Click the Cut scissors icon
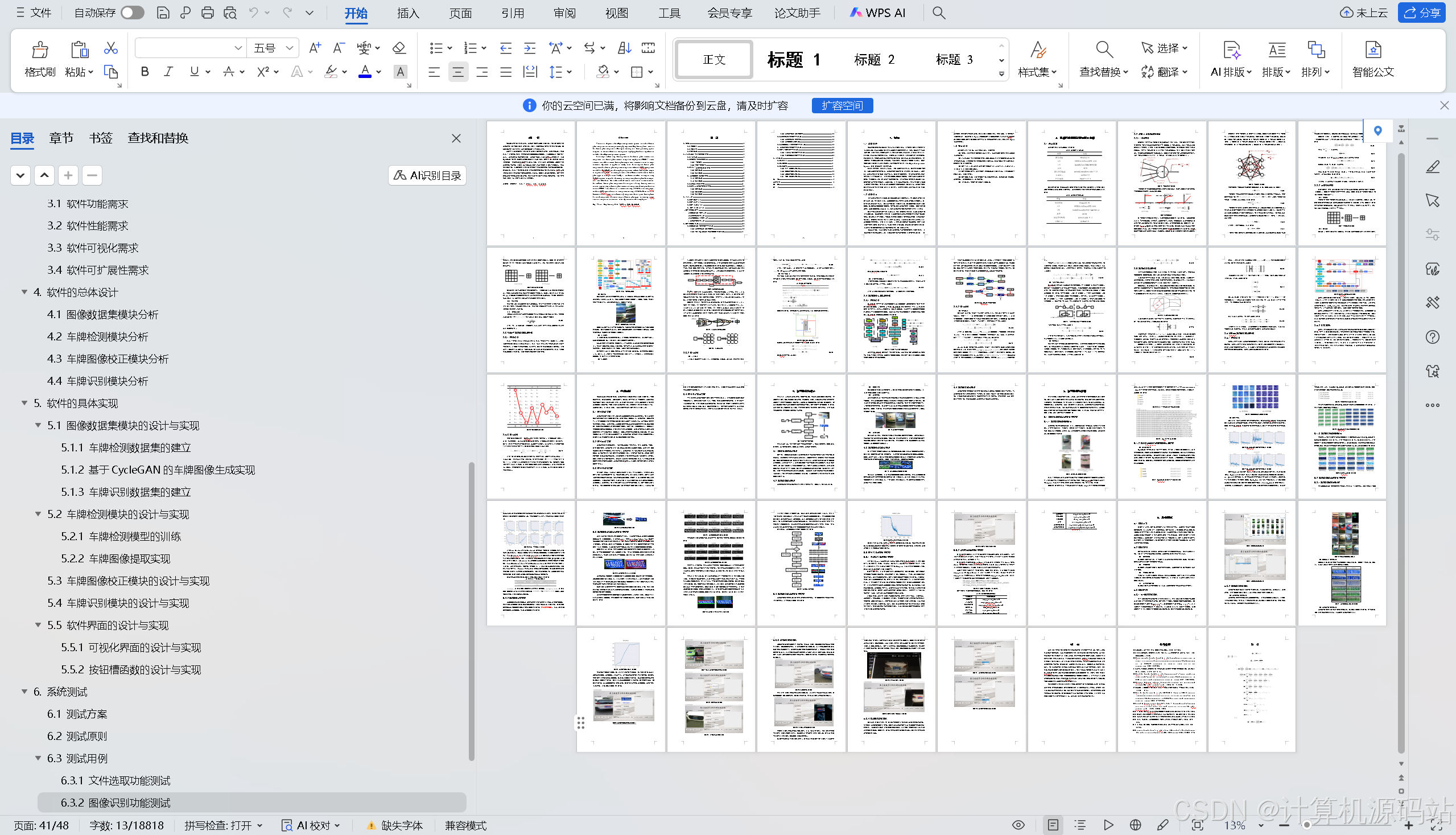1456x835 pixels. click(x=110, y=48)
